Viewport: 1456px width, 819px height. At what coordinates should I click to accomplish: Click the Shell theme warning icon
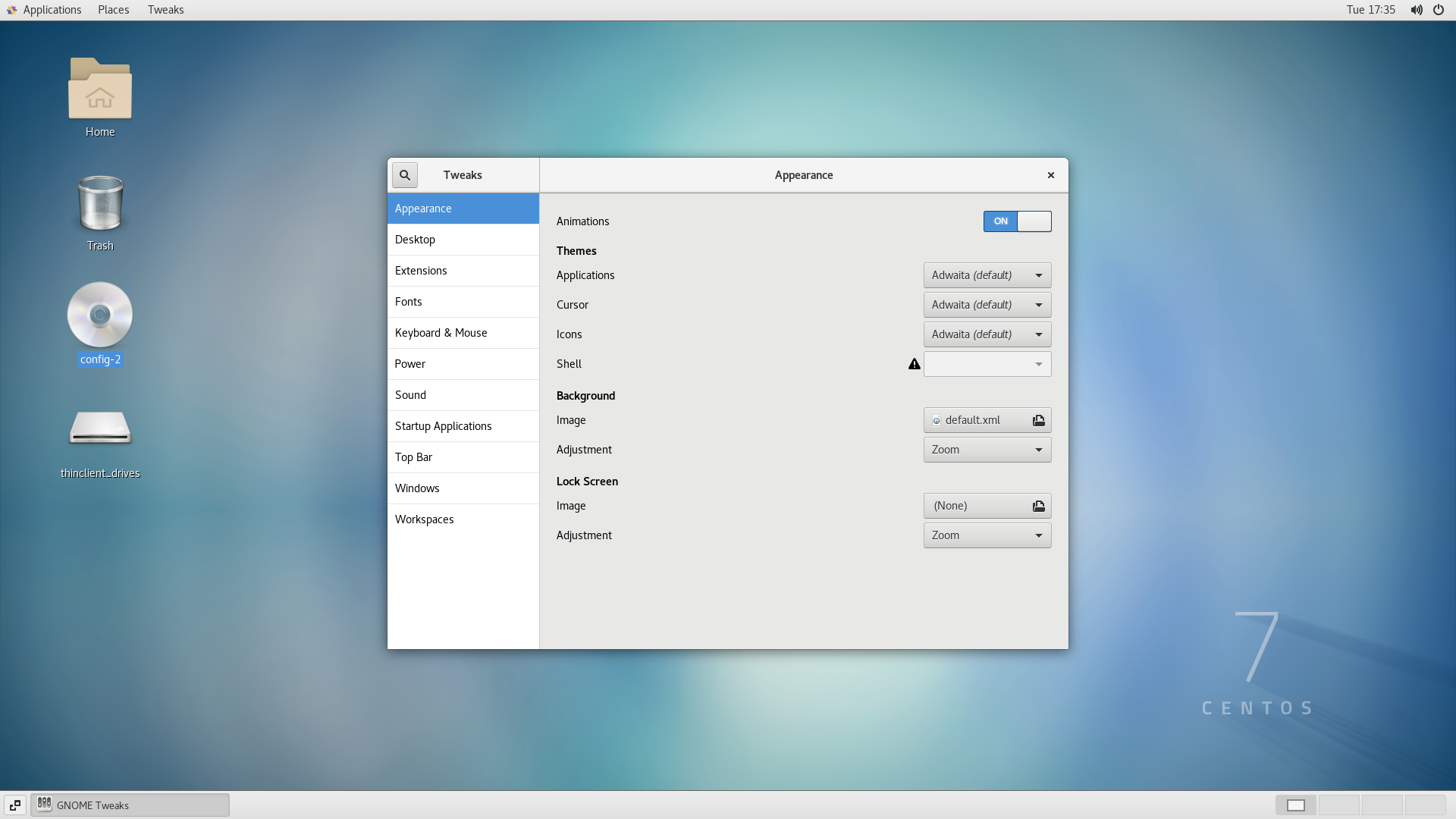[914, 363]
